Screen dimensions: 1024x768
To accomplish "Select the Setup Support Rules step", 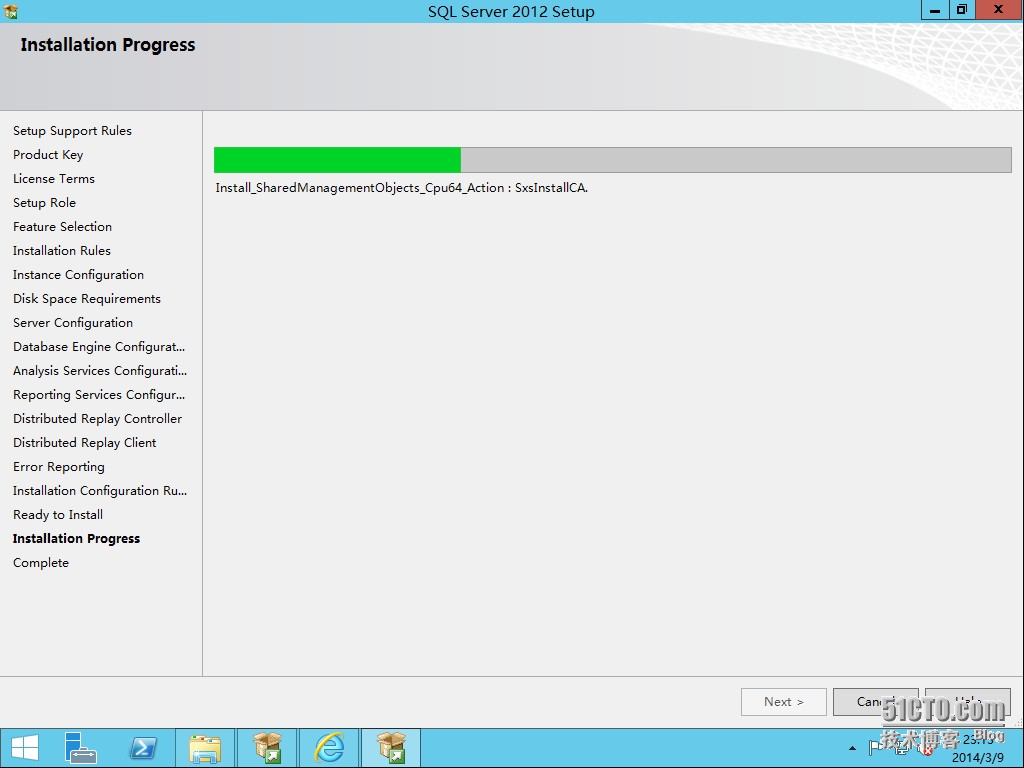I will coord(72,131).
